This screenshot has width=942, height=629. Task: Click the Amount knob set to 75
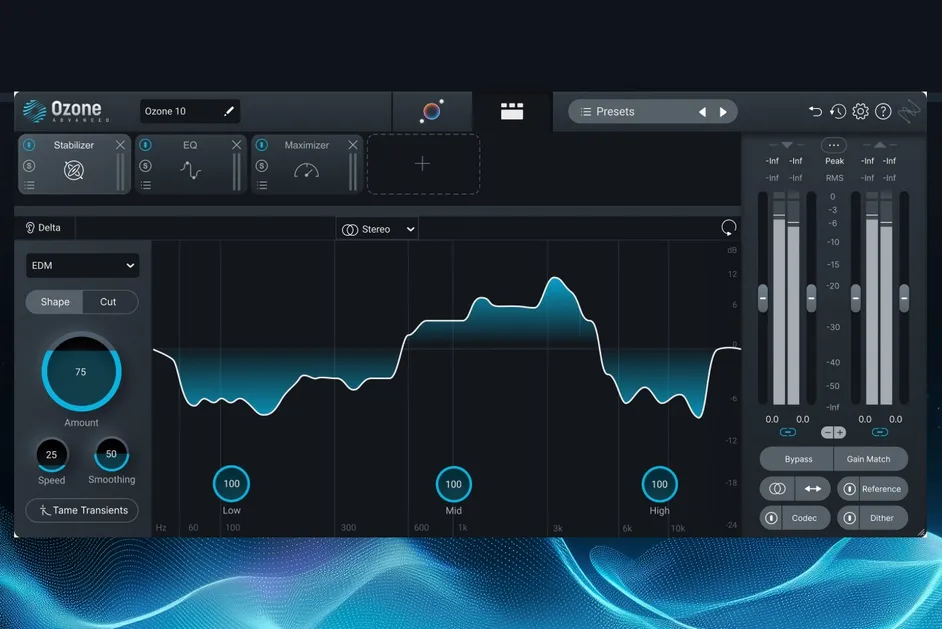tap(81, 371)
